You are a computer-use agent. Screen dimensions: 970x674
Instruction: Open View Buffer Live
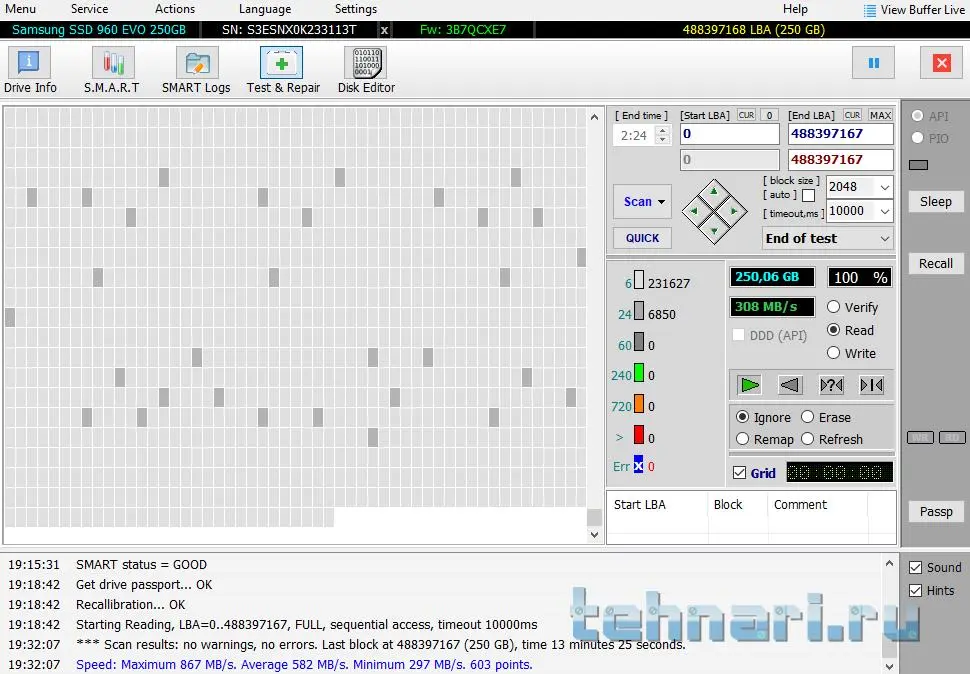point(914,10)
